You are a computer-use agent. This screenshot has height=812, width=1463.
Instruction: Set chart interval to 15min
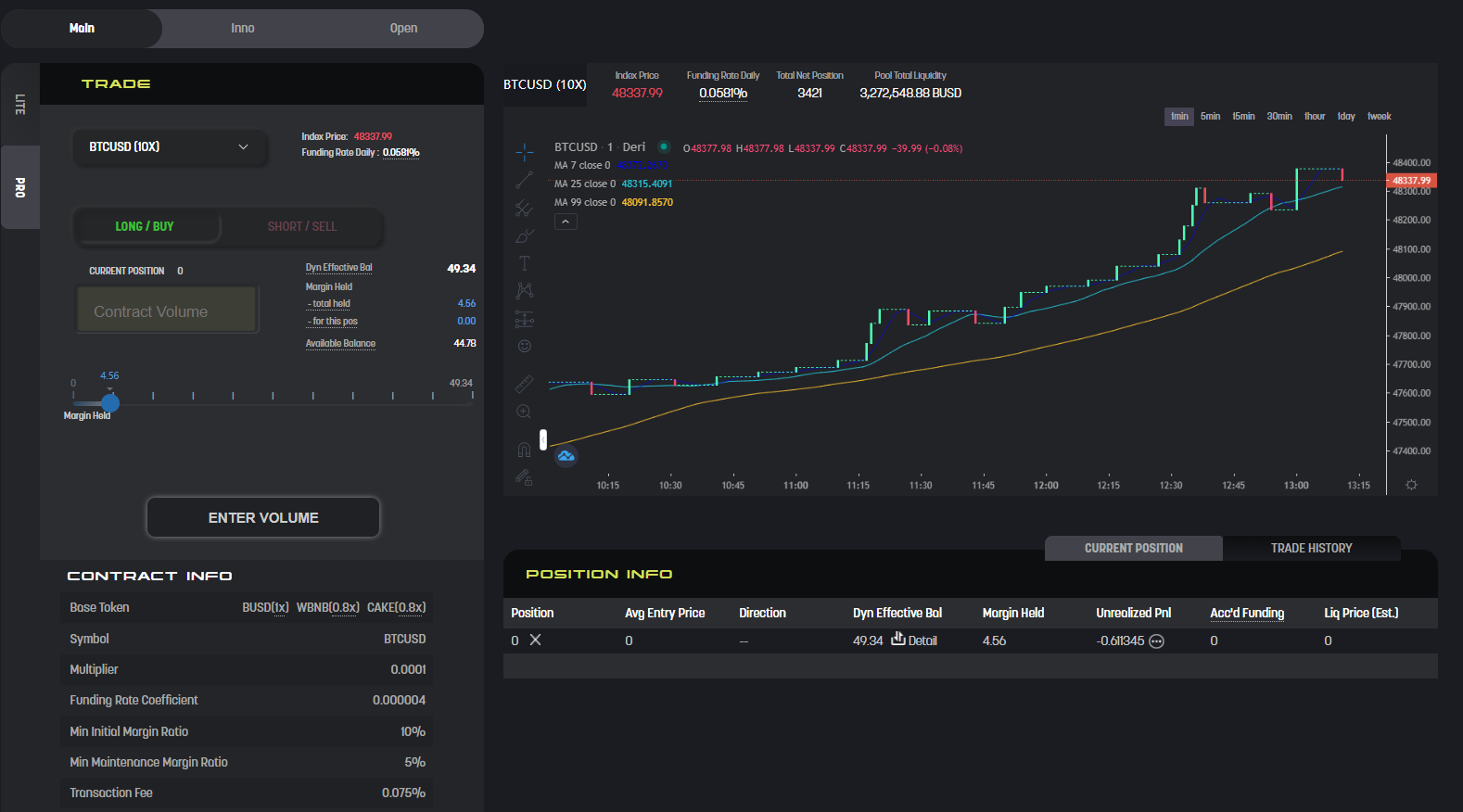[x=1243, y=117]
